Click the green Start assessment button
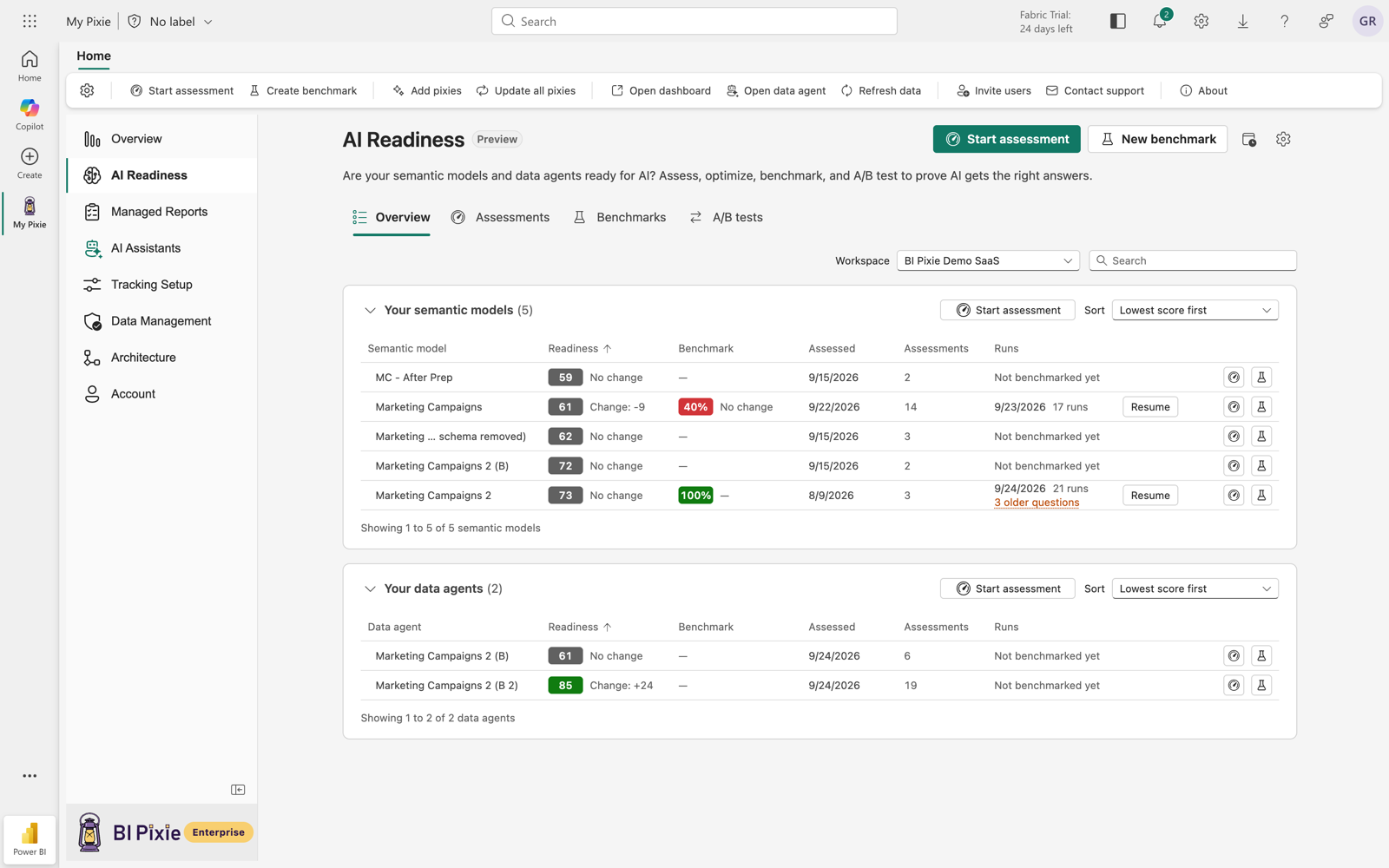The height and width of the screenshot is (868, 1389). [1007, 139]
